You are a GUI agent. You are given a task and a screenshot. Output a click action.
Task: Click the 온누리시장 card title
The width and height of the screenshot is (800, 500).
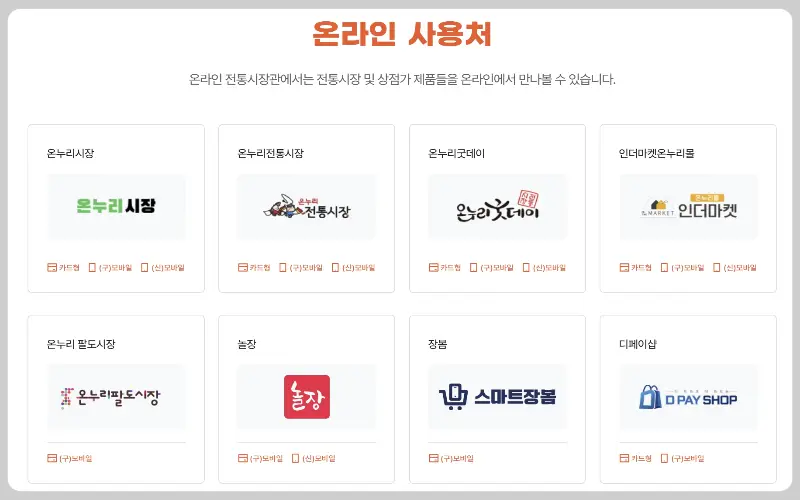[x=70, y=153]
